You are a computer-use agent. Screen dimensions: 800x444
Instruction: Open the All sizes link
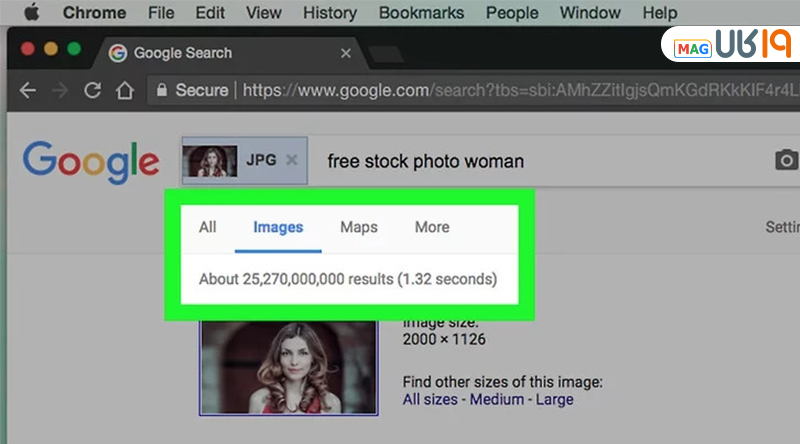click(x=431, y=400)
